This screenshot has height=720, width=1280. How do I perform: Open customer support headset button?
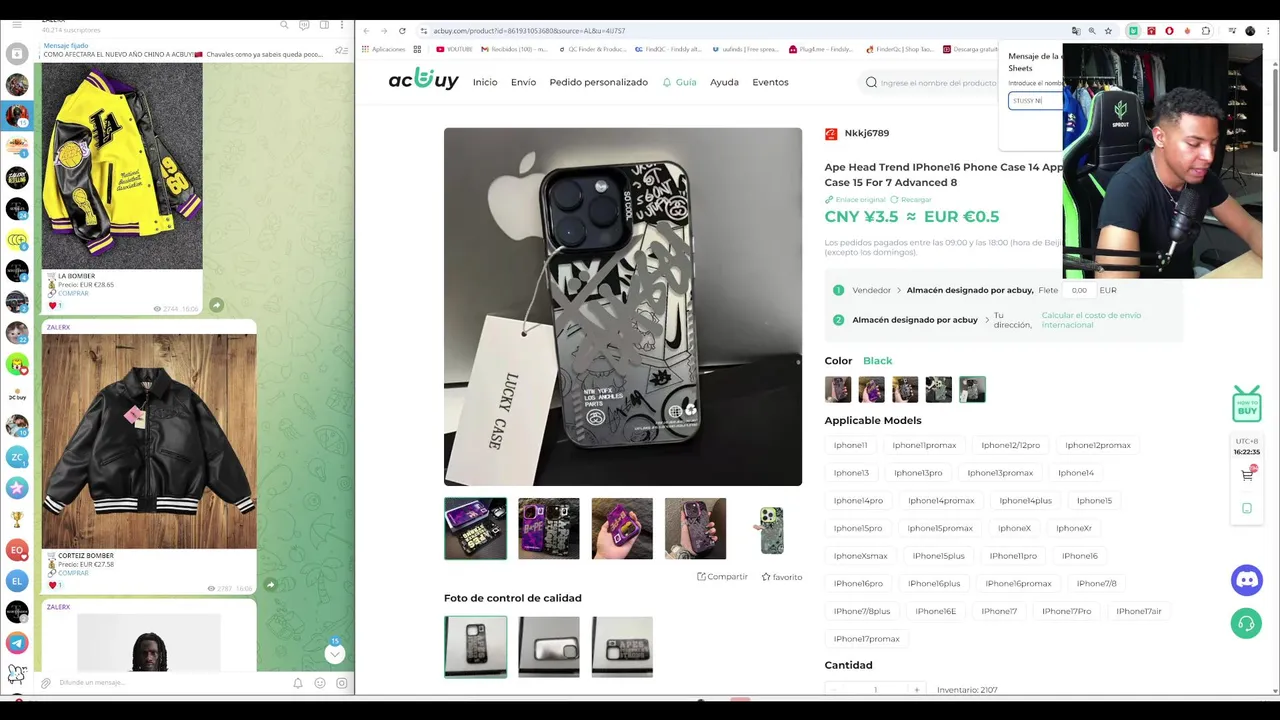pyautogui.click(x=1246, y=623)
